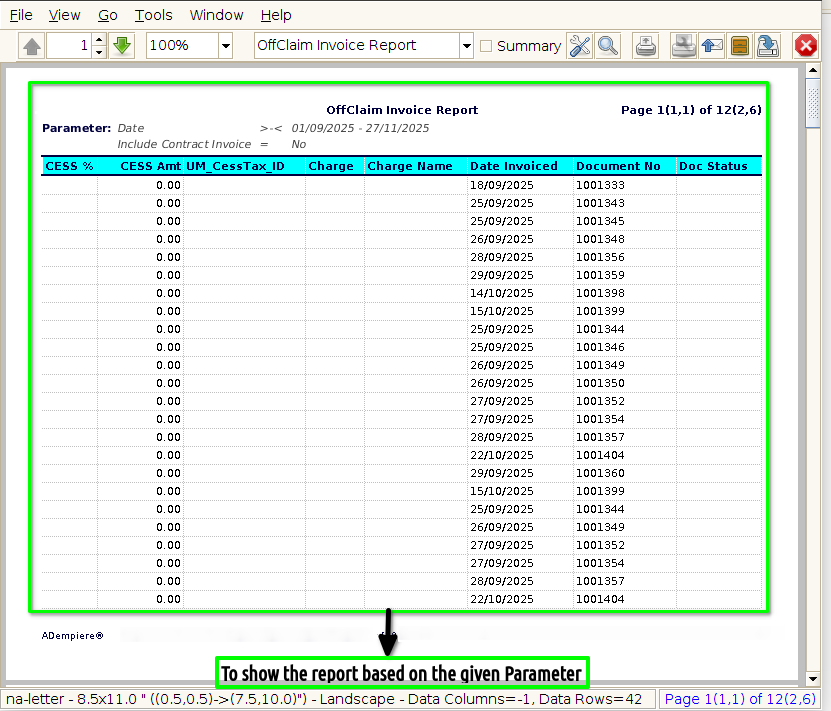831x711 pixels.
Task: Open the 100% zoom dropdown arrow
Action: point(226,46)
